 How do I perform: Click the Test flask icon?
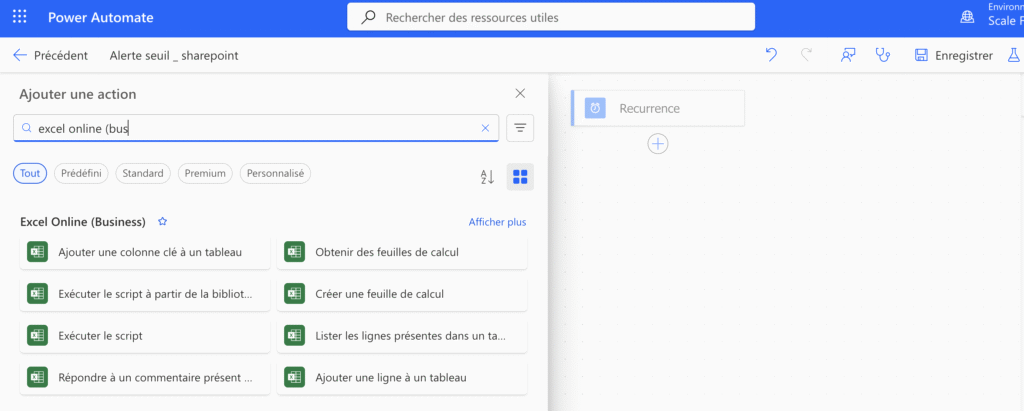point(1013,56)
